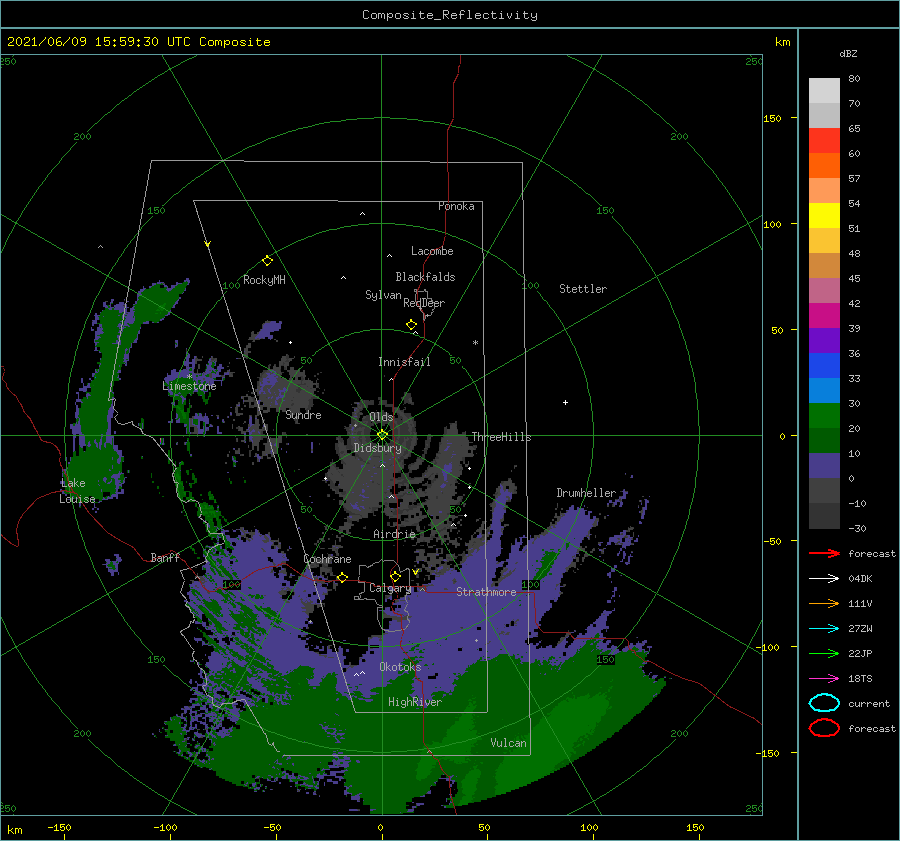Image resolution: width=900 pixels, height=841 pixels.
Task: Click the yellow diamond marker near RockyMH
Action: [x=267, y=261]
